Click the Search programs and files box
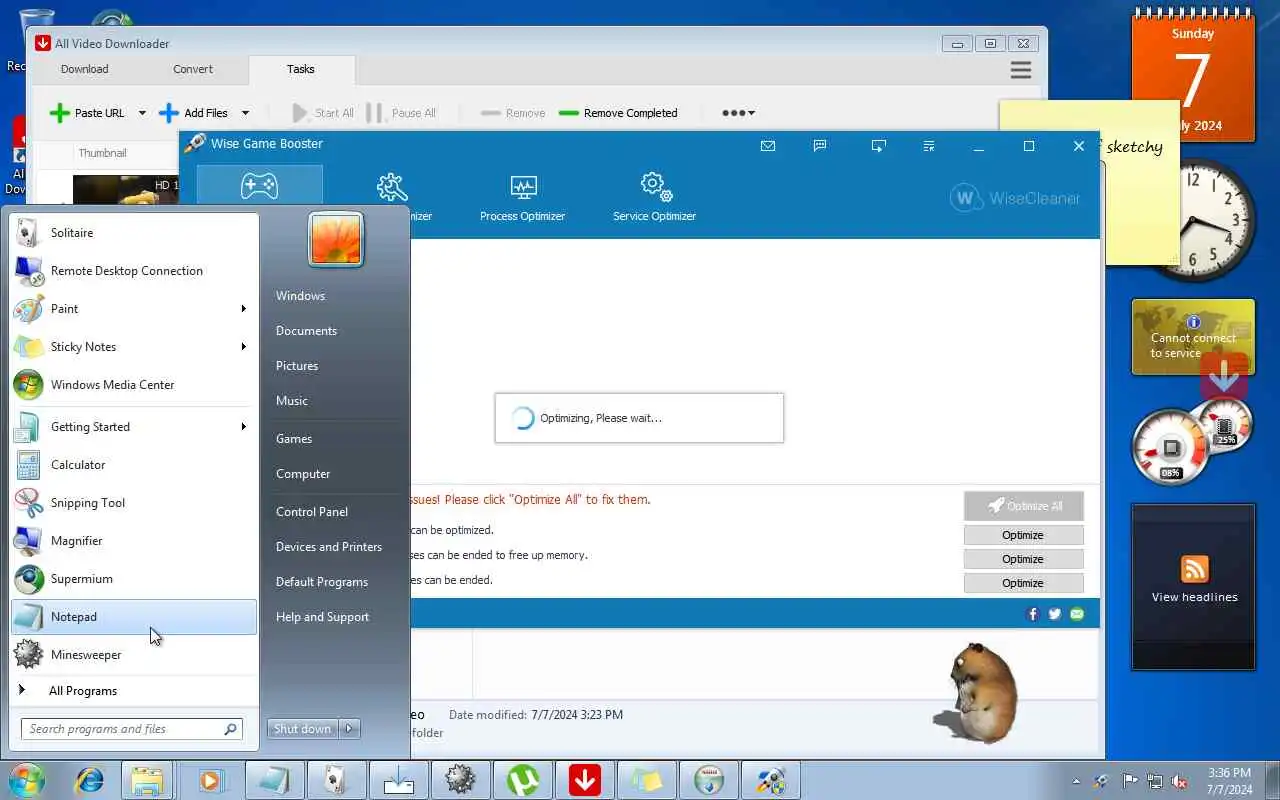 [x=131, y=729]
